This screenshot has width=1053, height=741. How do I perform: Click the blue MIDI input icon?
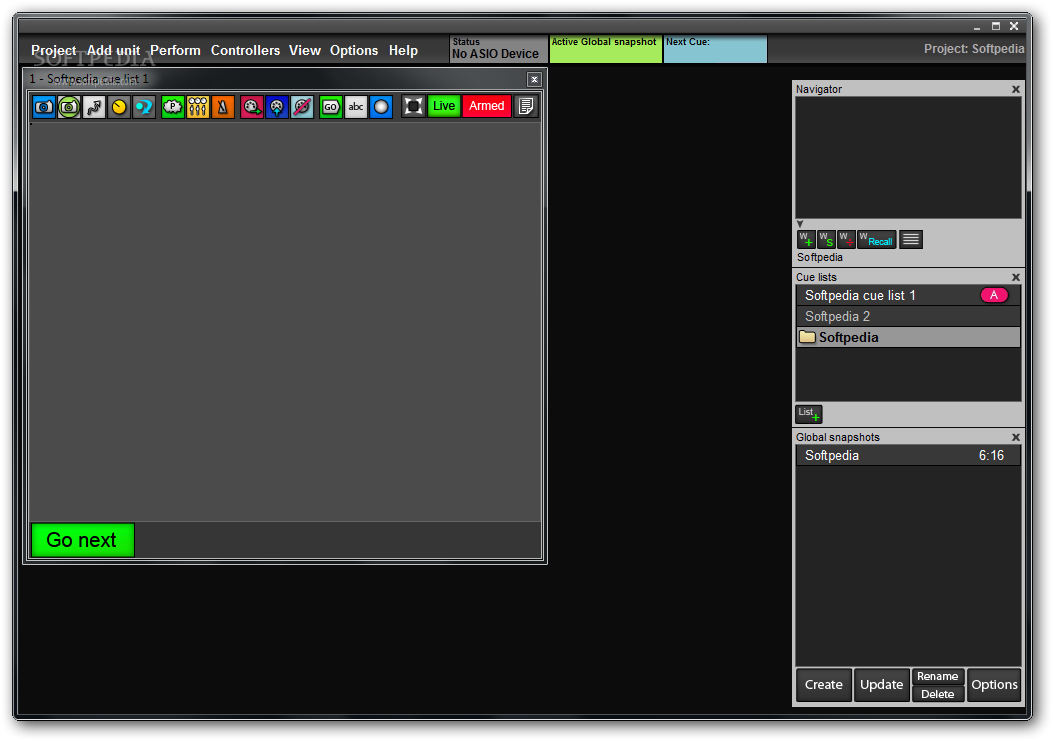click(x=277, y=107)
